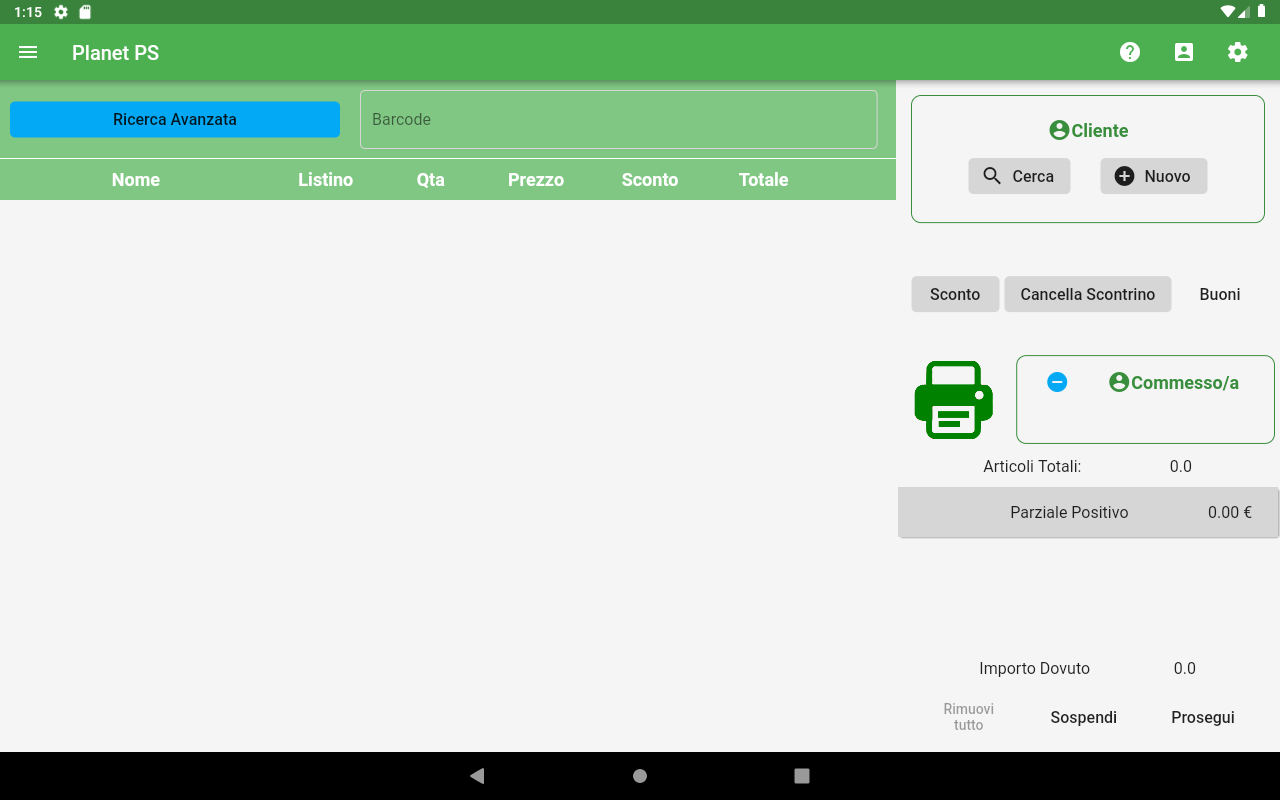Click the Planet PS app title
The image size is (1280, 800).
click(x=116, y=53)
